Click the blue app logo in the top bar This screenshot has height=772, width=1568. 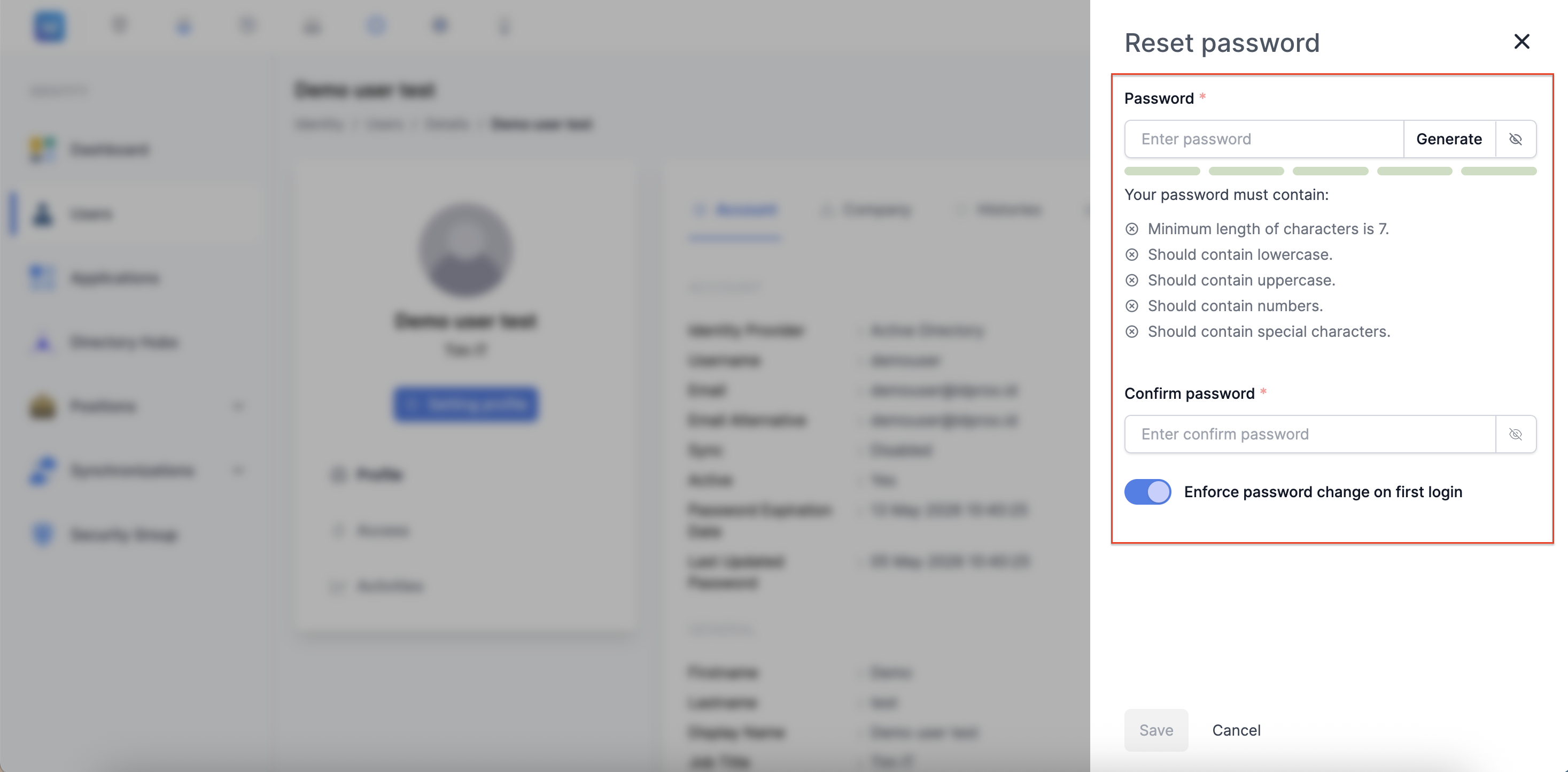(49, 26)
